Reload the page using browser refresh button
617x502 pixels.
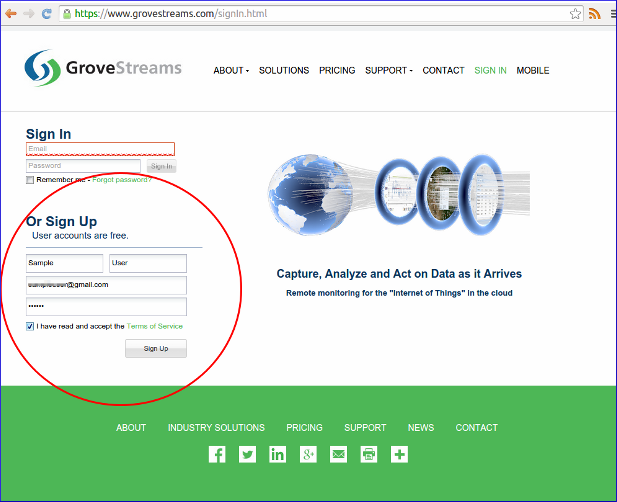click(46, 14)
